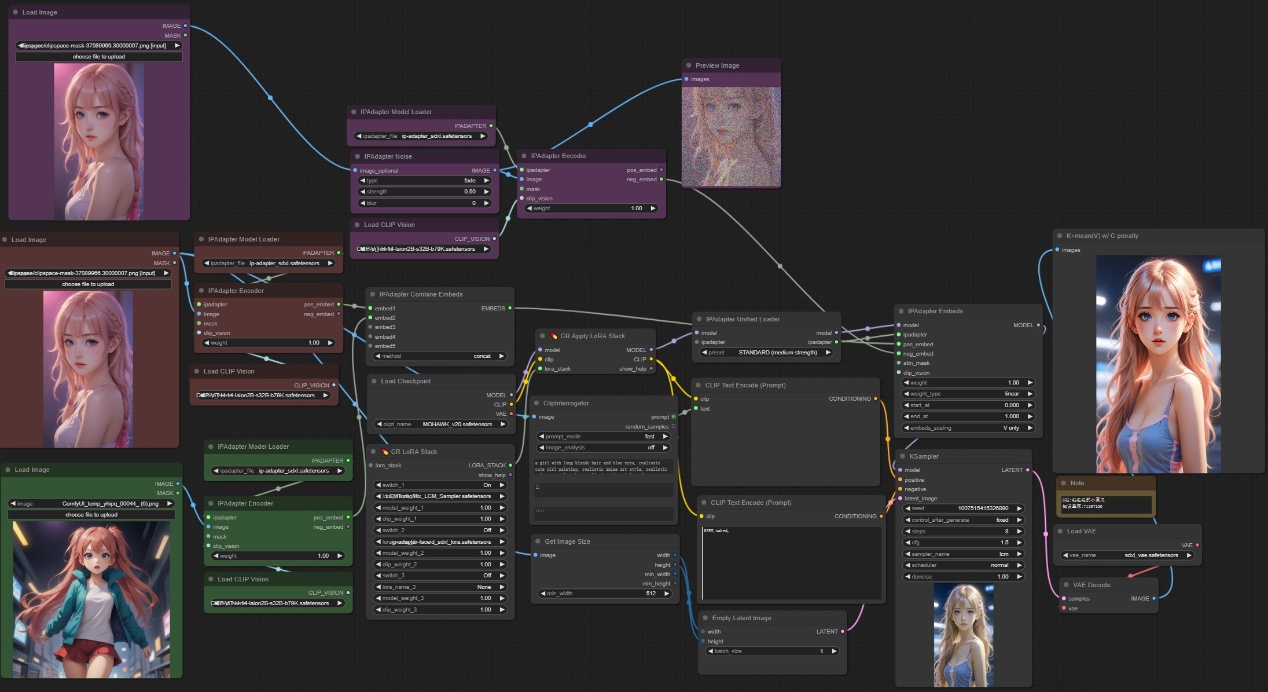Viewport: 1268px width, 692px height.
Task: Click the collapse dot on Get Image Size node
Action: (539, 541)
